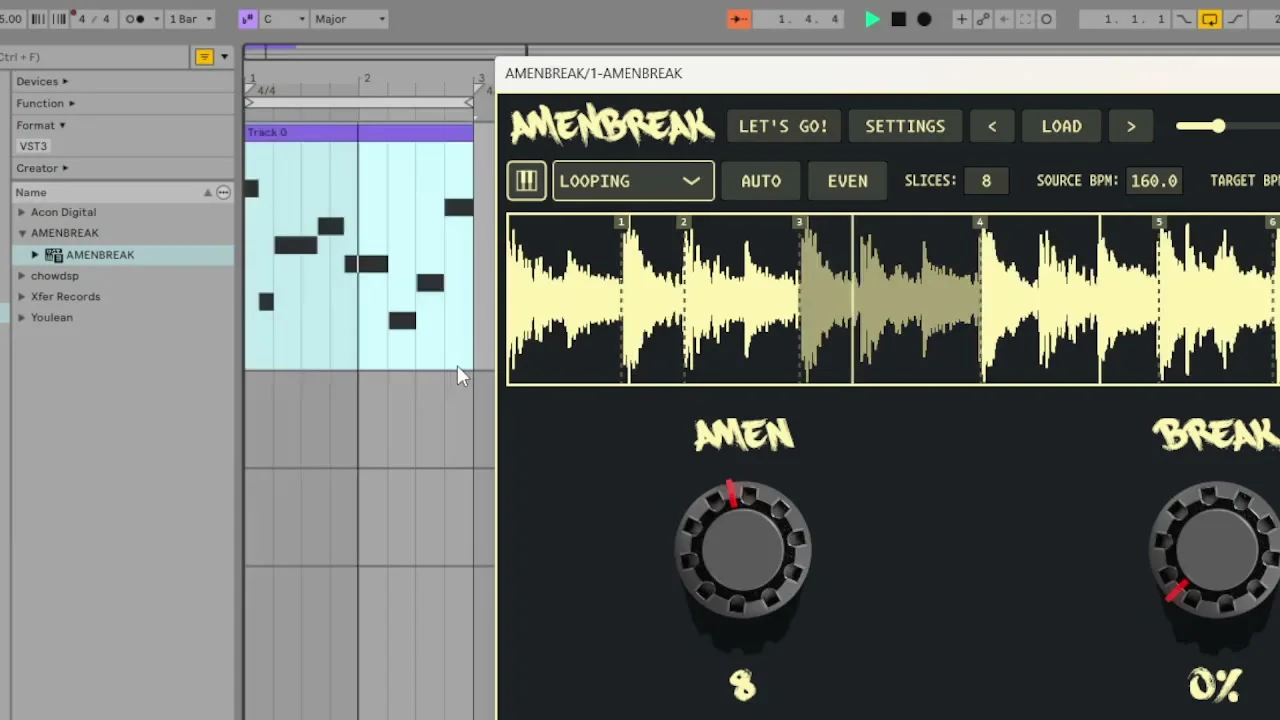
Task: Click slice marker 3 in the waveform
Action: 799,222
